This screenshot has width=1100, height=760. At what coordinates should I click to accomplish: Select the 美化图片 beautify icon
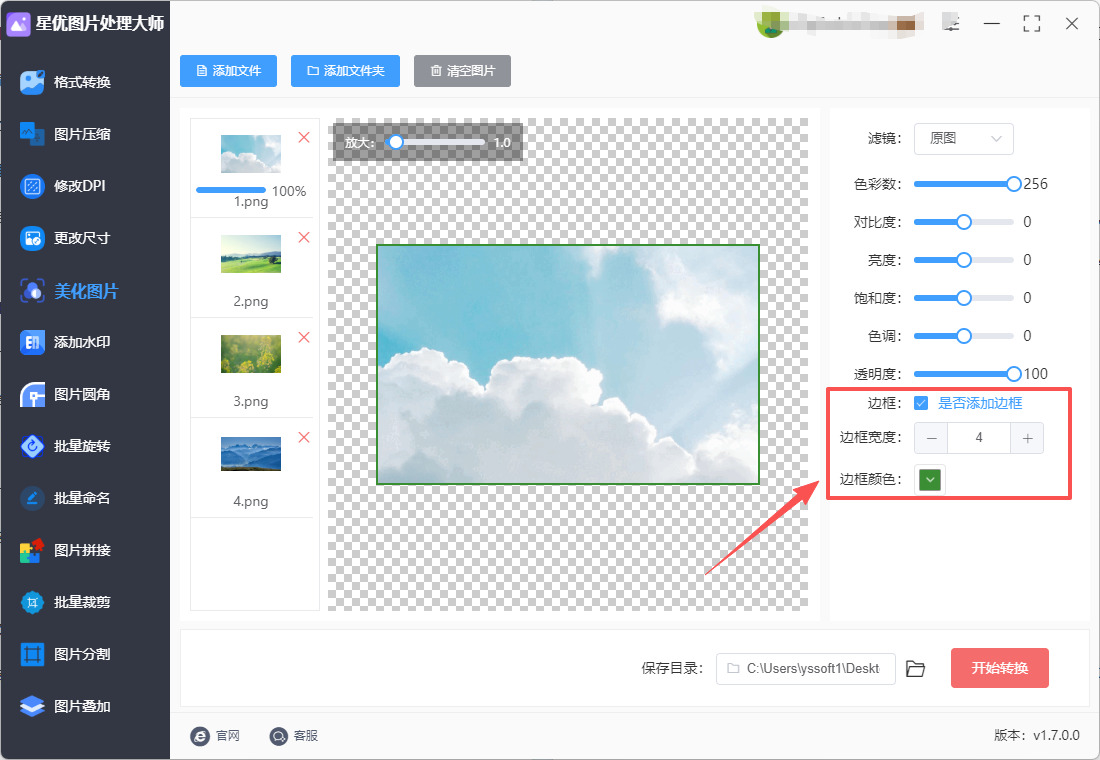pos(32,291)
